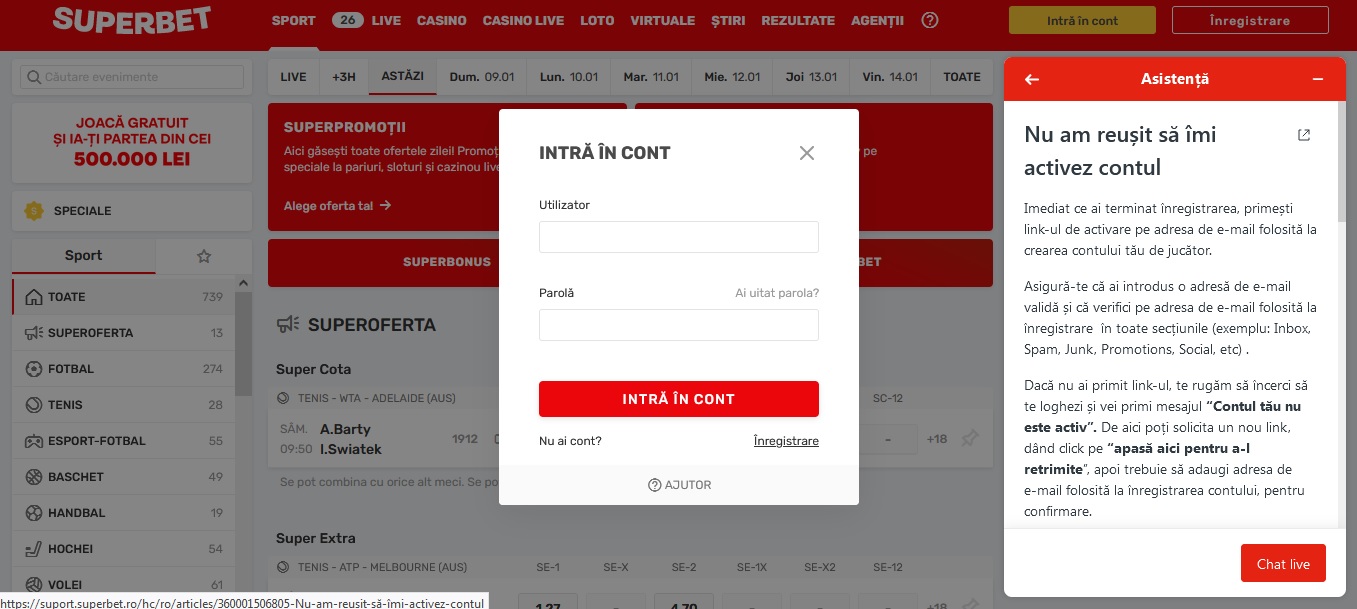Screen dimensions: 1357x609
Task: Select the Lun. 10.01 date tab
Action: (569, 77)
